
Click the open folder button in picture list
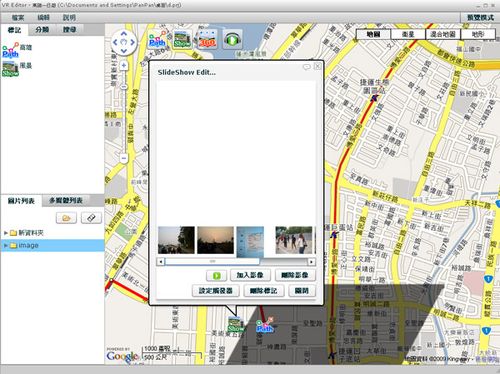[66, 218]
